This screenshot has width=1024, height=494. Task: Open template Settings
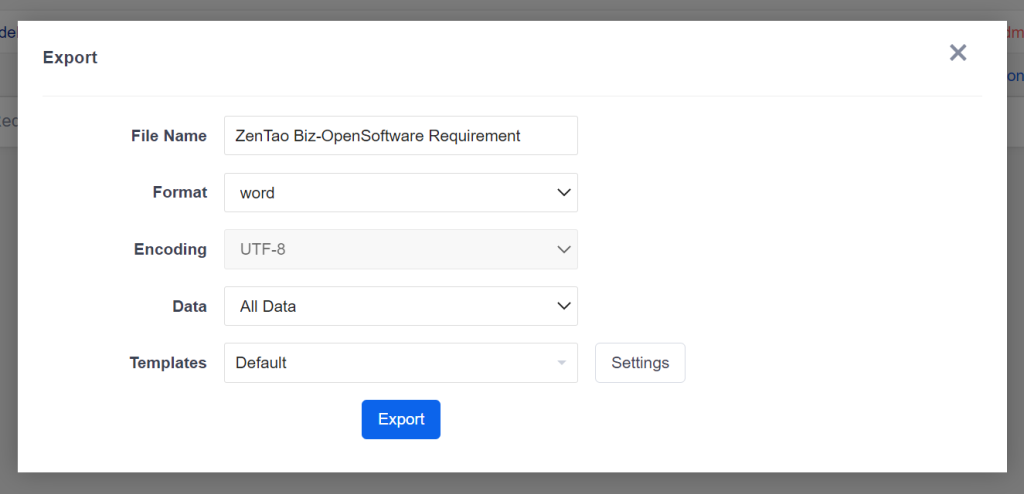point(640,363)
